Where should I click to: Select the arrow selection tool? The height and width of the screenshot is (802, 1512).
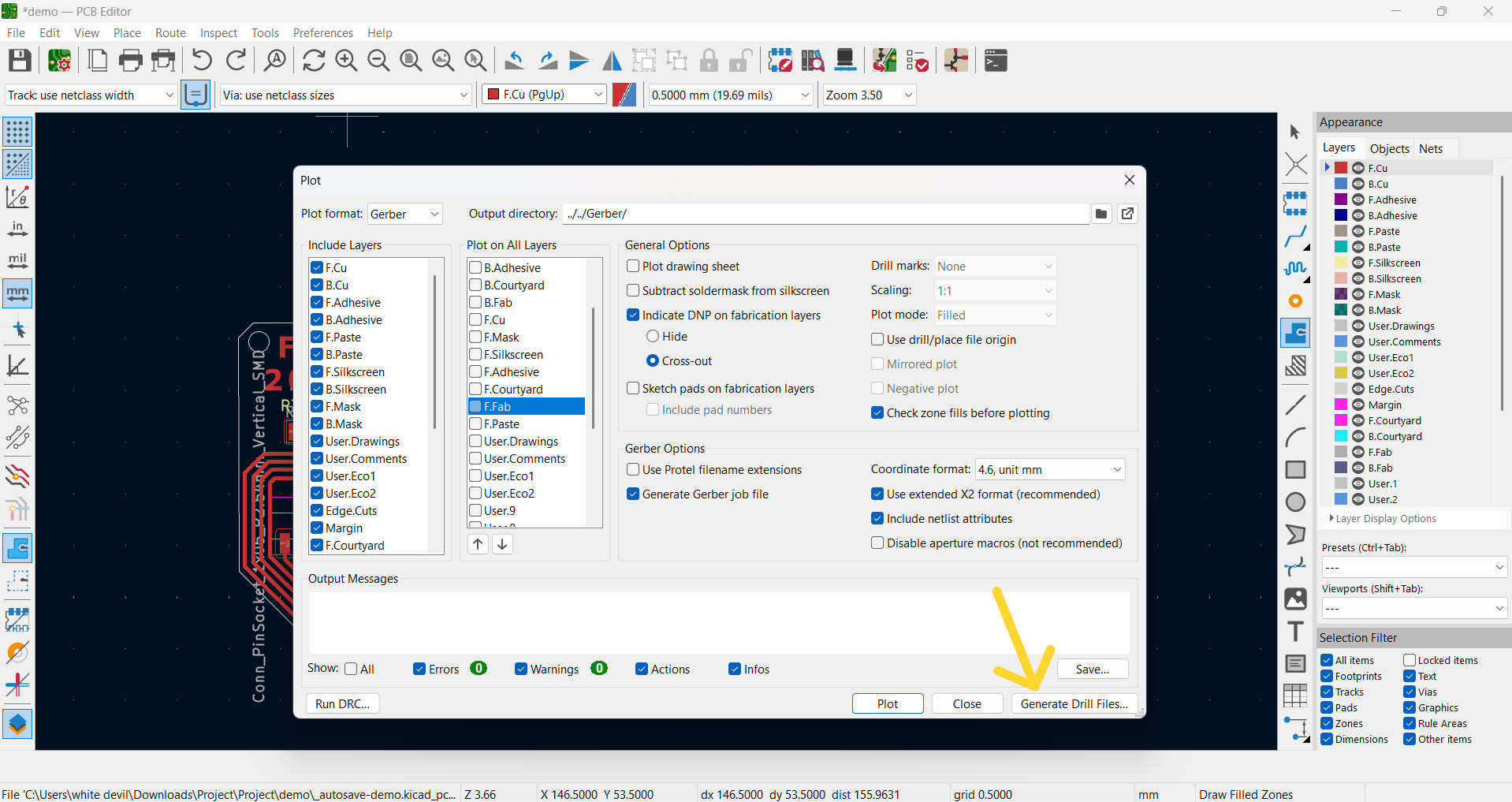(1295, 132)
